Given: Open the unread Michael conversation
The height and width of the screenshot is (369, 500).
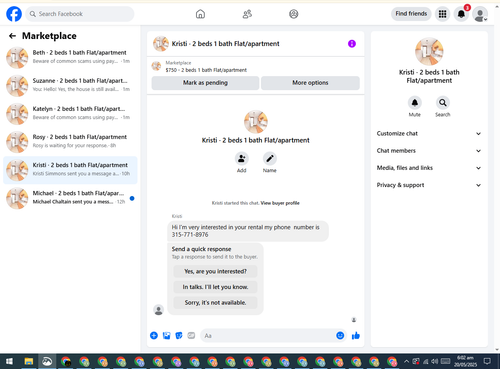Looking at the screenshot, I should (70, 198).
